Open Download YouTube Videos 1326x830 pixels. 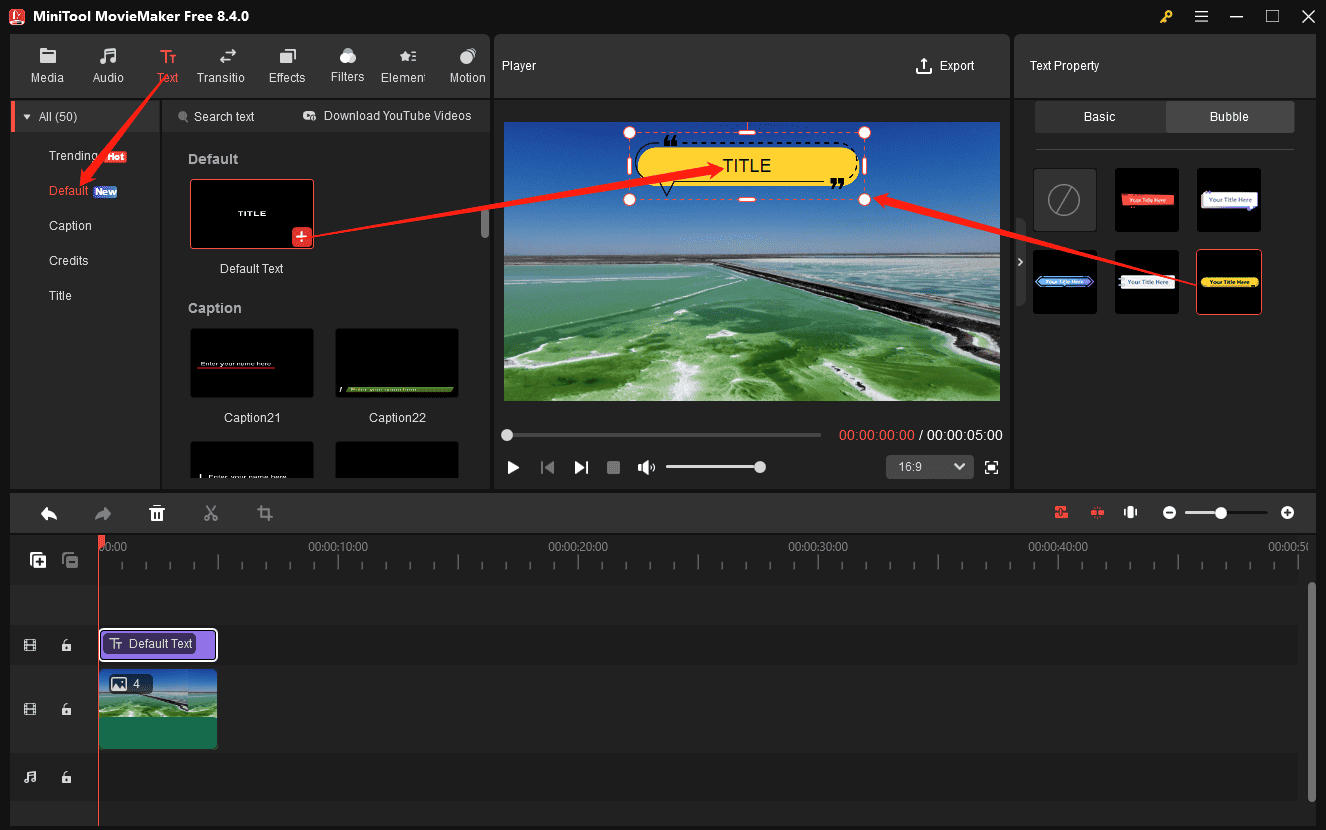pos(386,115)
